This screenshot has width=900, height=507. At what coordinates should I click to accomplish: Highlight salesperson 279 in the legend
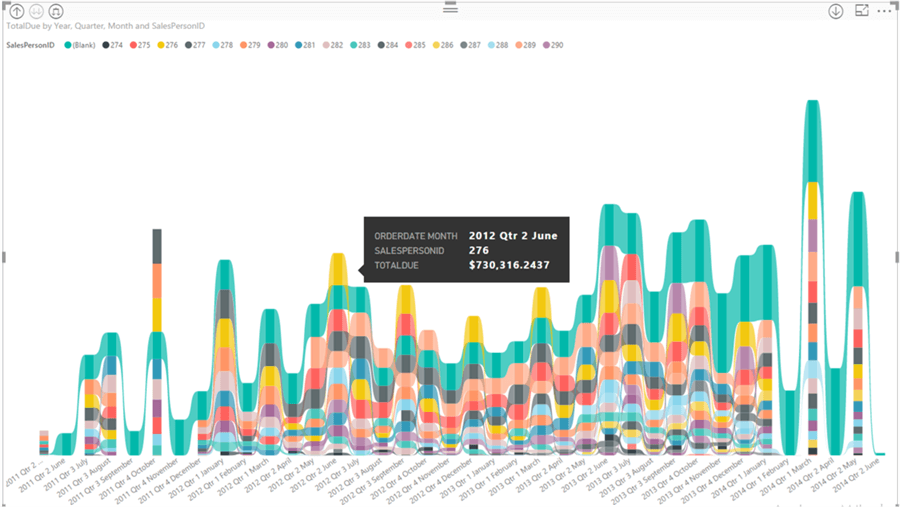250,45
